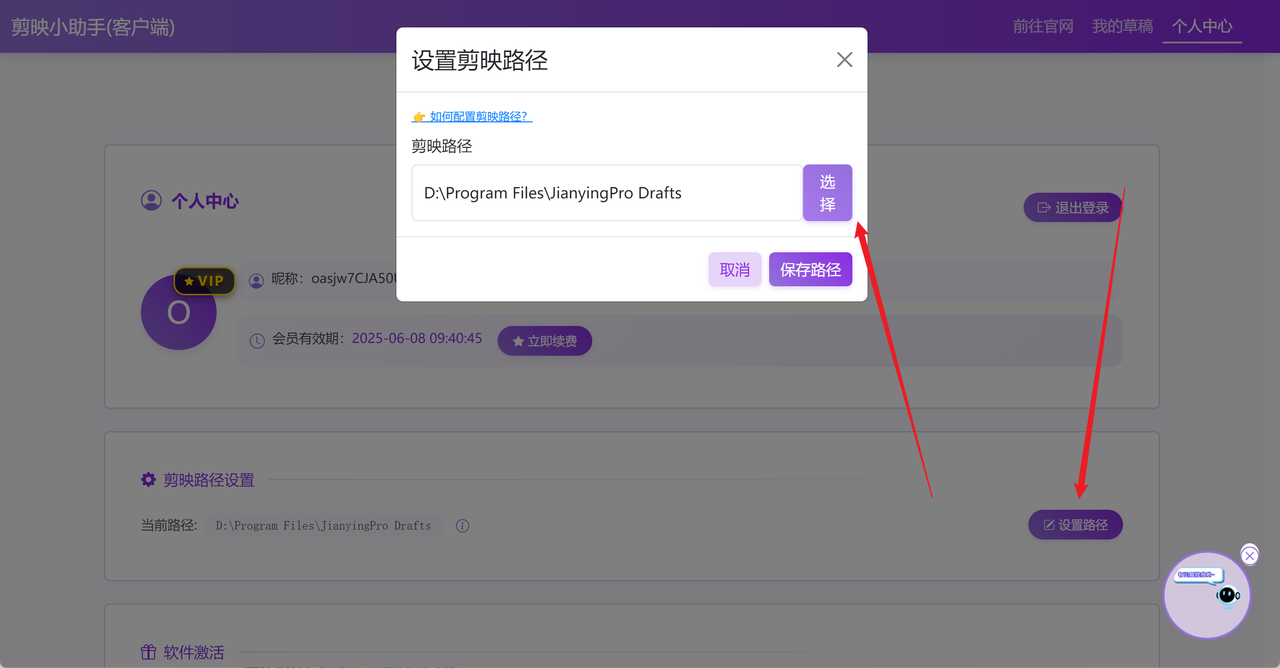1280x668 pixels.
Task: Open the floating robot assistant
Action: coord(1207,595)
